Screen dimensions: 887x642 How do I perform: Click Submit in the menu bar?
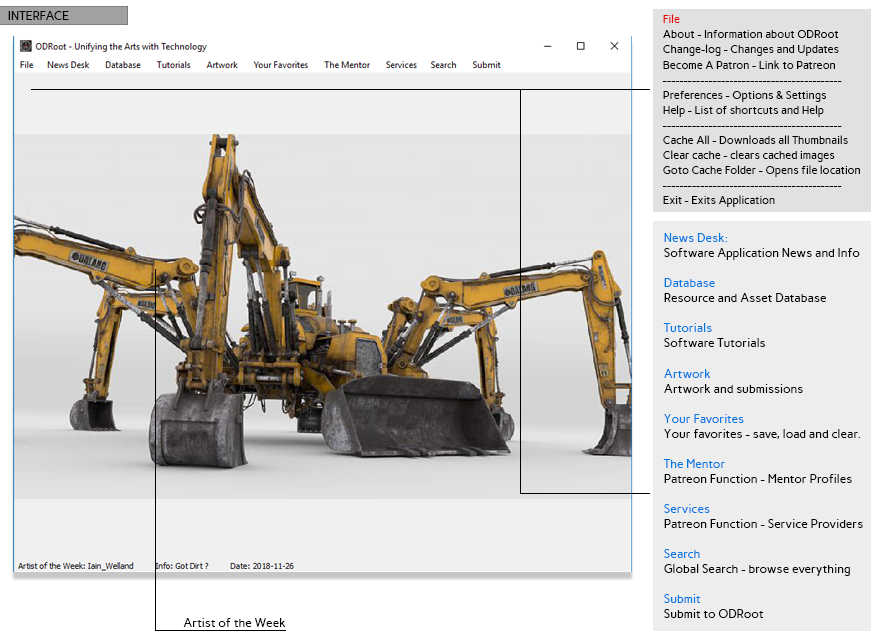(x=486, y=65)
